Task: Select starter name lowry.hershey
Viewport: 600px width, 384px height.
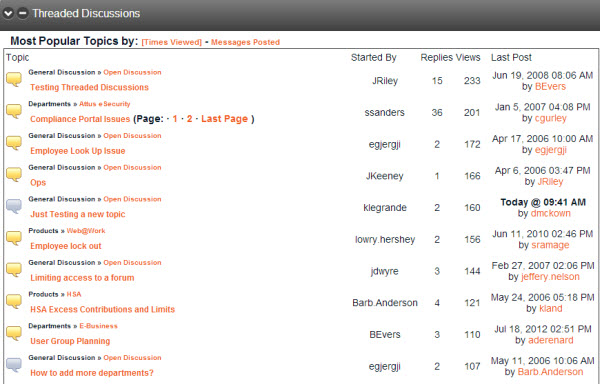Action: tap(385, 240)
